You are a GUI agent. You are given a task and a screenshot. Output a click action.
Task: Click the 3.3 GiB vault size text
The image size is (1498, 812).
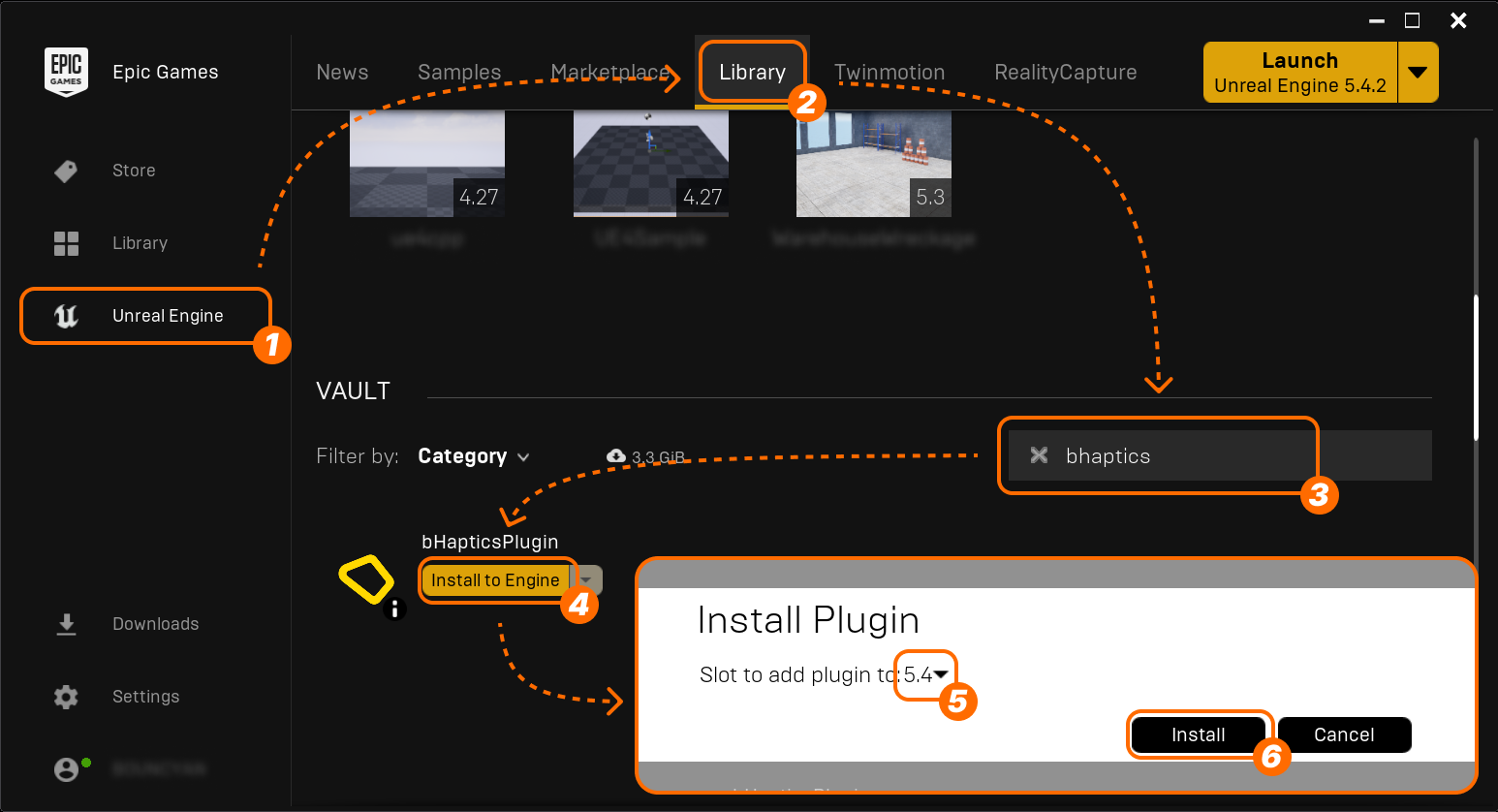[x=658, y=456]
